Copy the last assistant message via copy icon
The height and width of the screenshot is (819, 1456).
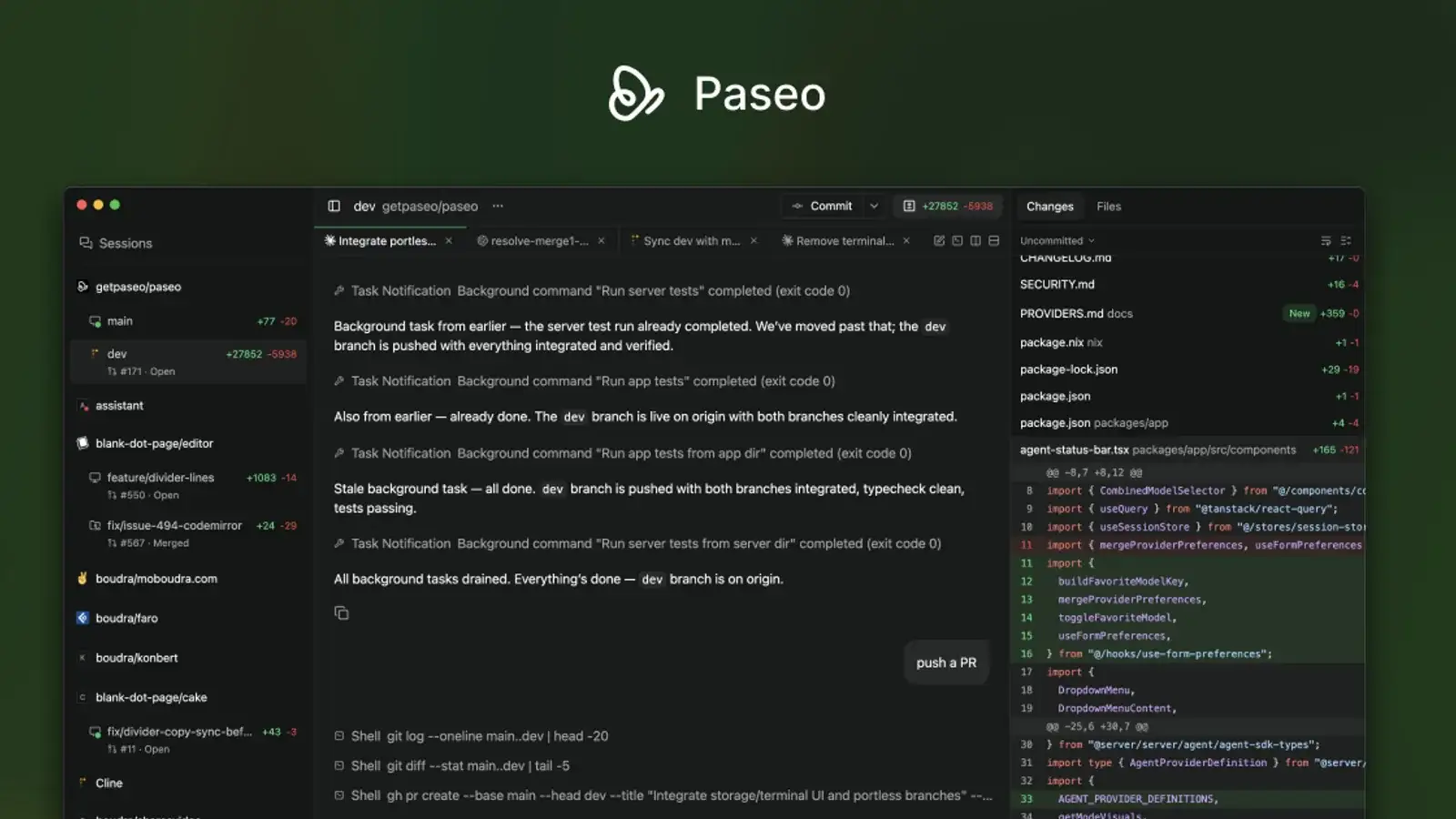pyautogui.click(x=341, y=613)
